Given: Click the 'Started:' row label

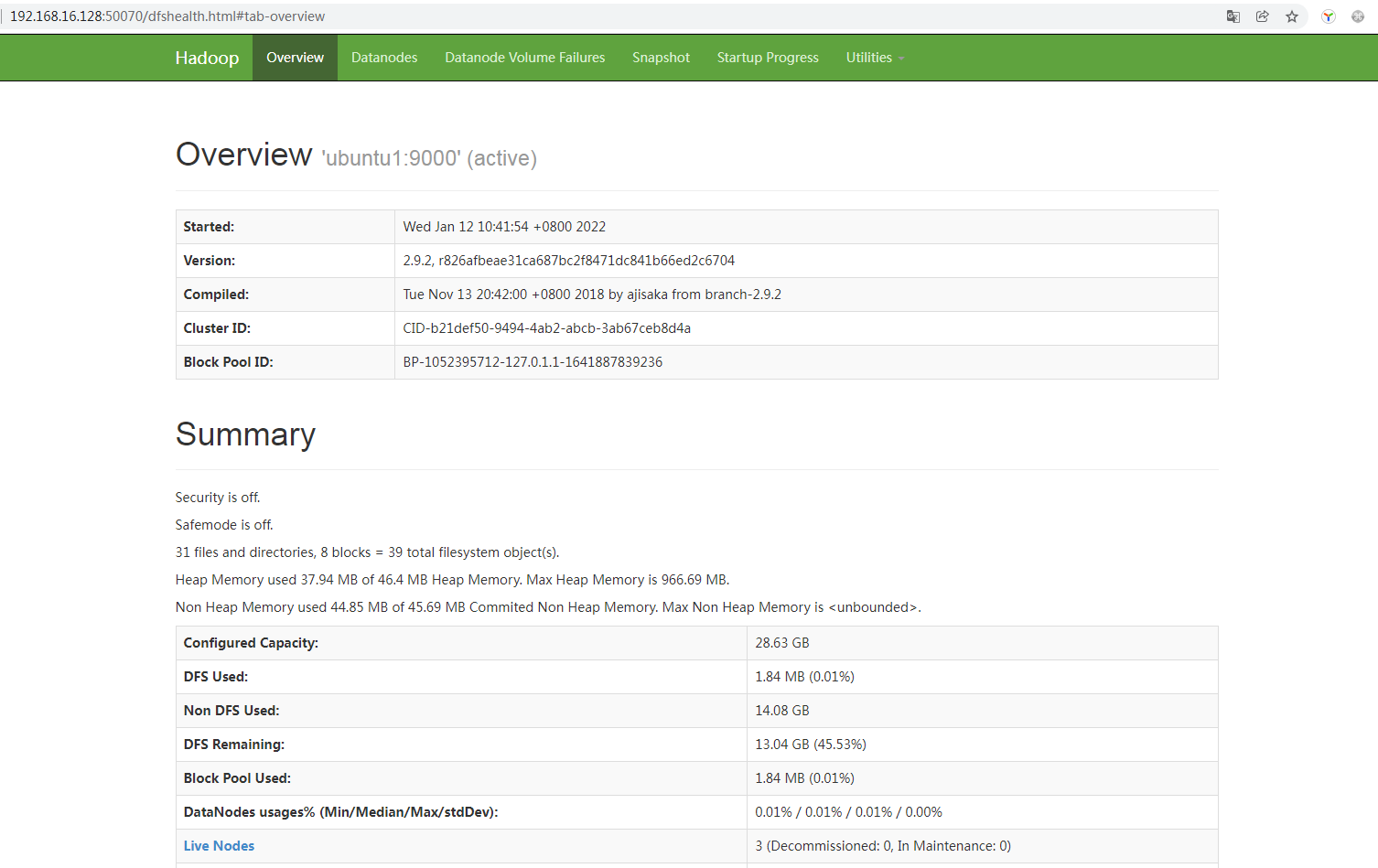Looking at the screenshot, I should click(x=209, y=227).
